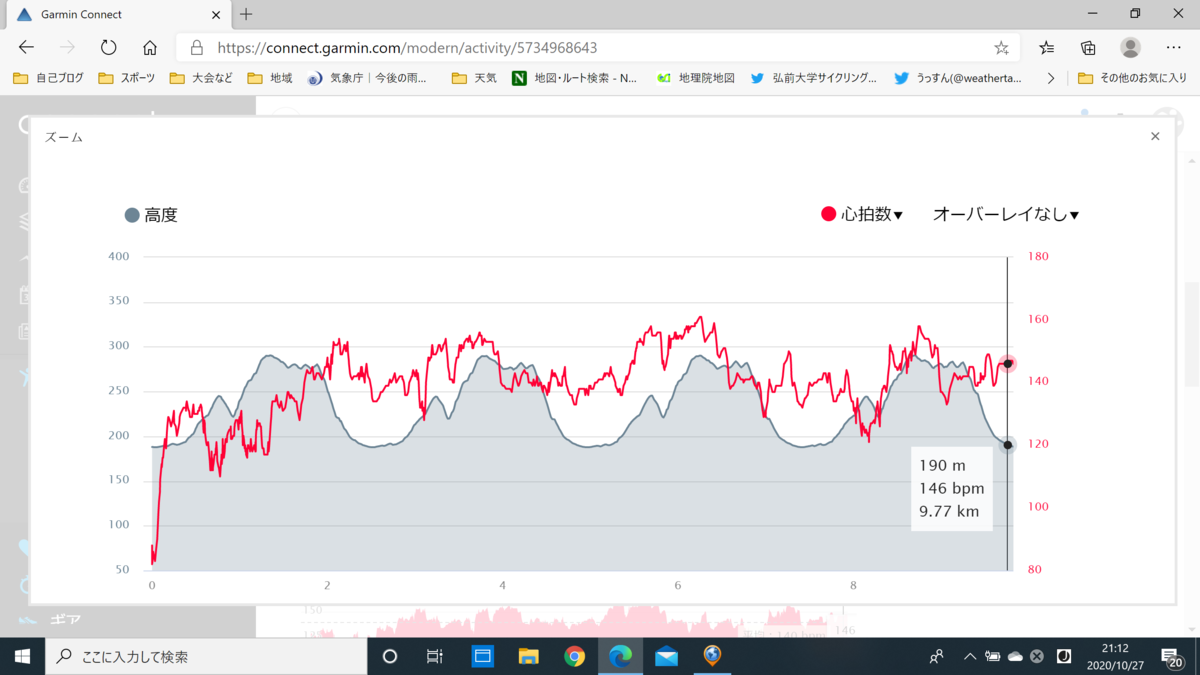The width and height of the screenshot is (1200, 675).
Task: Open the browser profile avatar
Action: pos(1131,47)
